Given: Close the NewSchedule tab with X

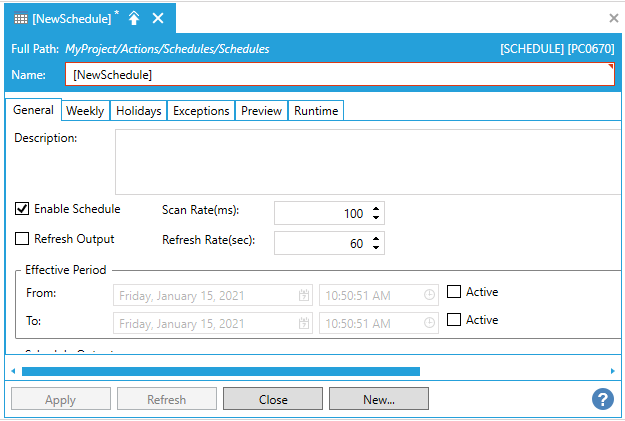Looking at the screenshot, I should coord(158,18).
